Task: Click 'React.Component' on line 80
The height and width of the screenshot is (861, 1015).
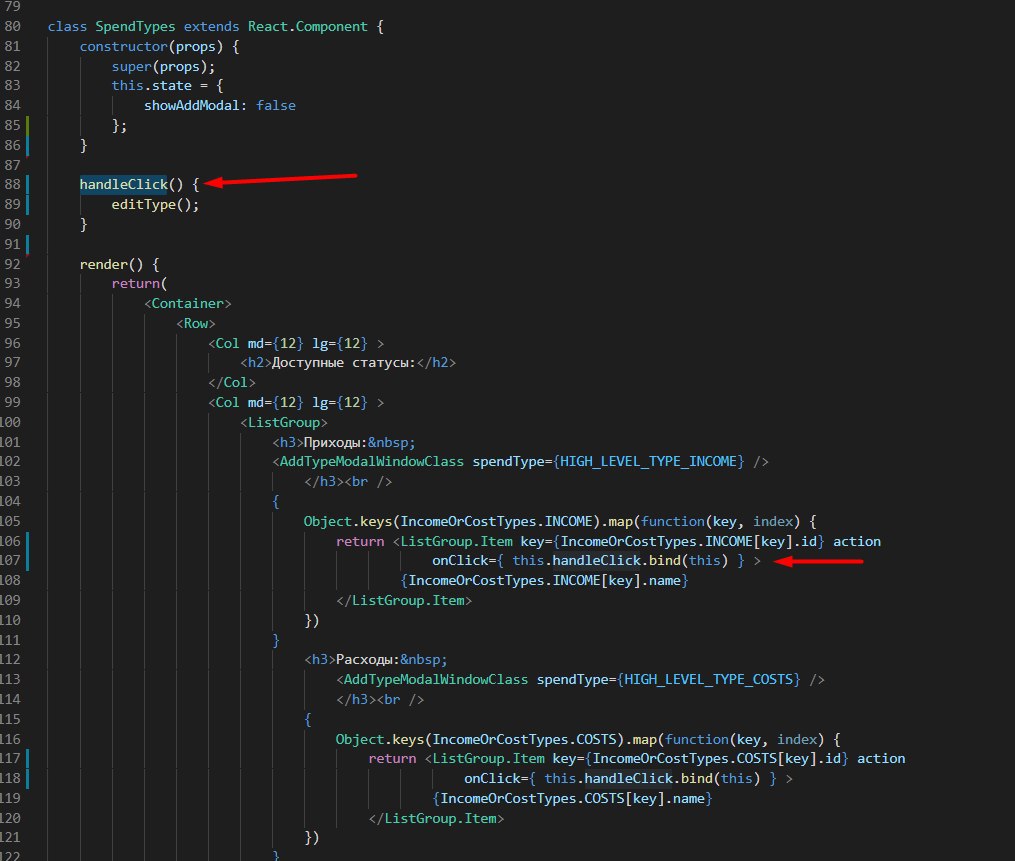Action: [x=307, y=27]
